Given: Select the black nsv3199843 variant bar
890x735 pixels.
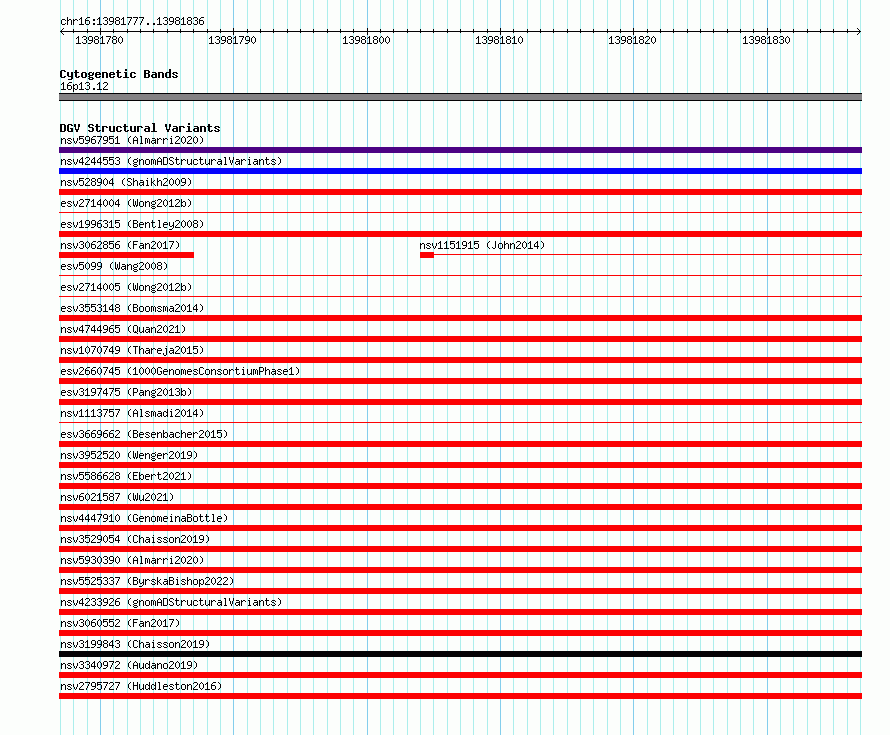Looking at the screenshot, I should (460, 654).
